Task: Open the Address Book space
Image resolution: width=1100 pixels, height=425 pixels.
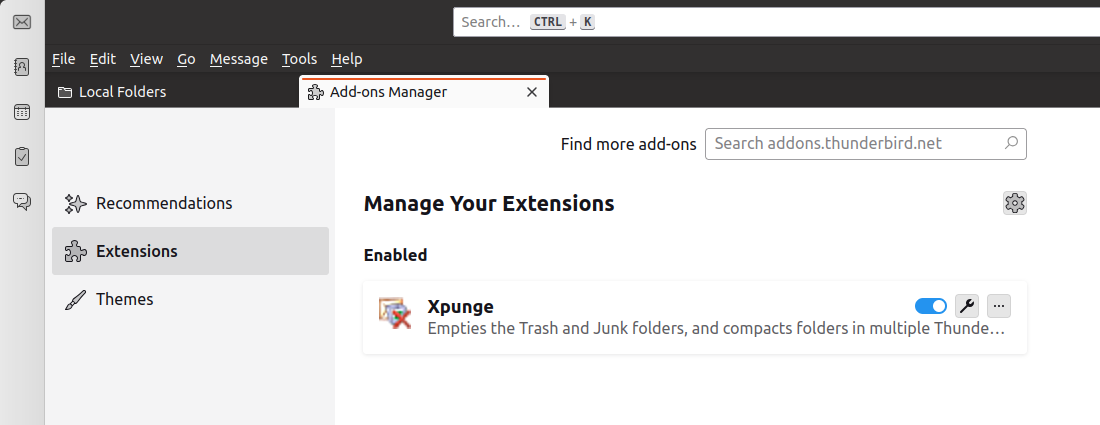Action: coord(22,67)
